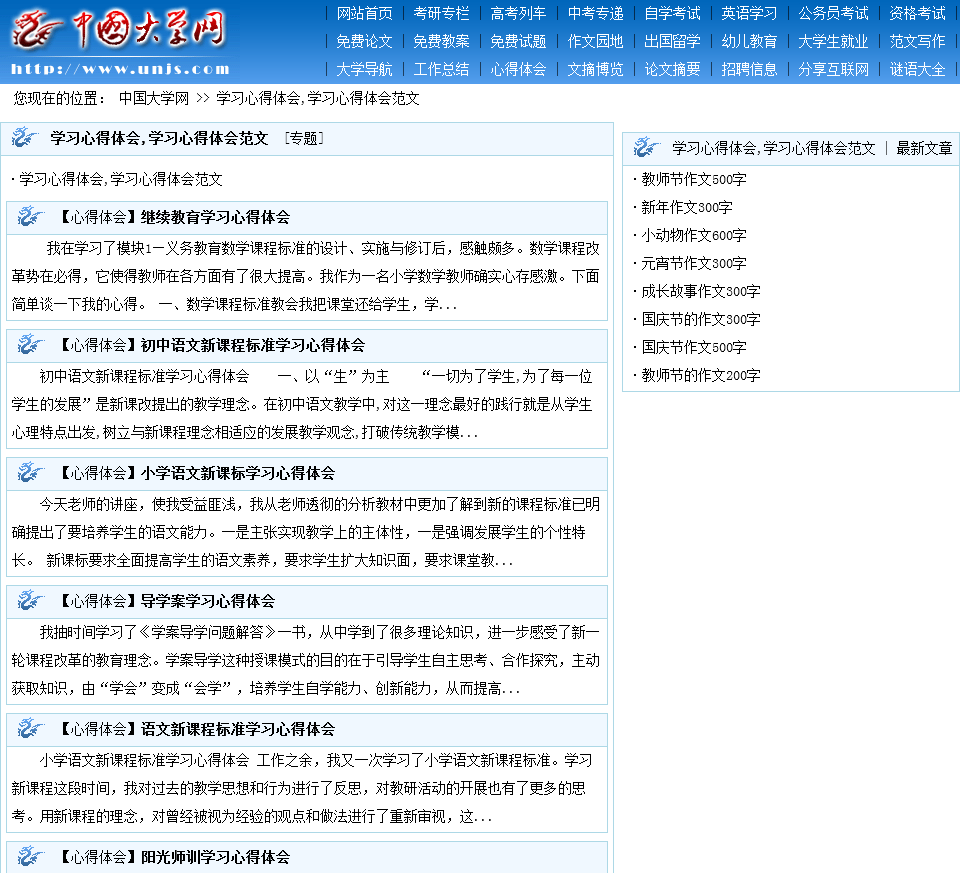This screenshot has width=960, height=873.
Task: Open 免费论文 navigation link
Action: coord(364,41)
